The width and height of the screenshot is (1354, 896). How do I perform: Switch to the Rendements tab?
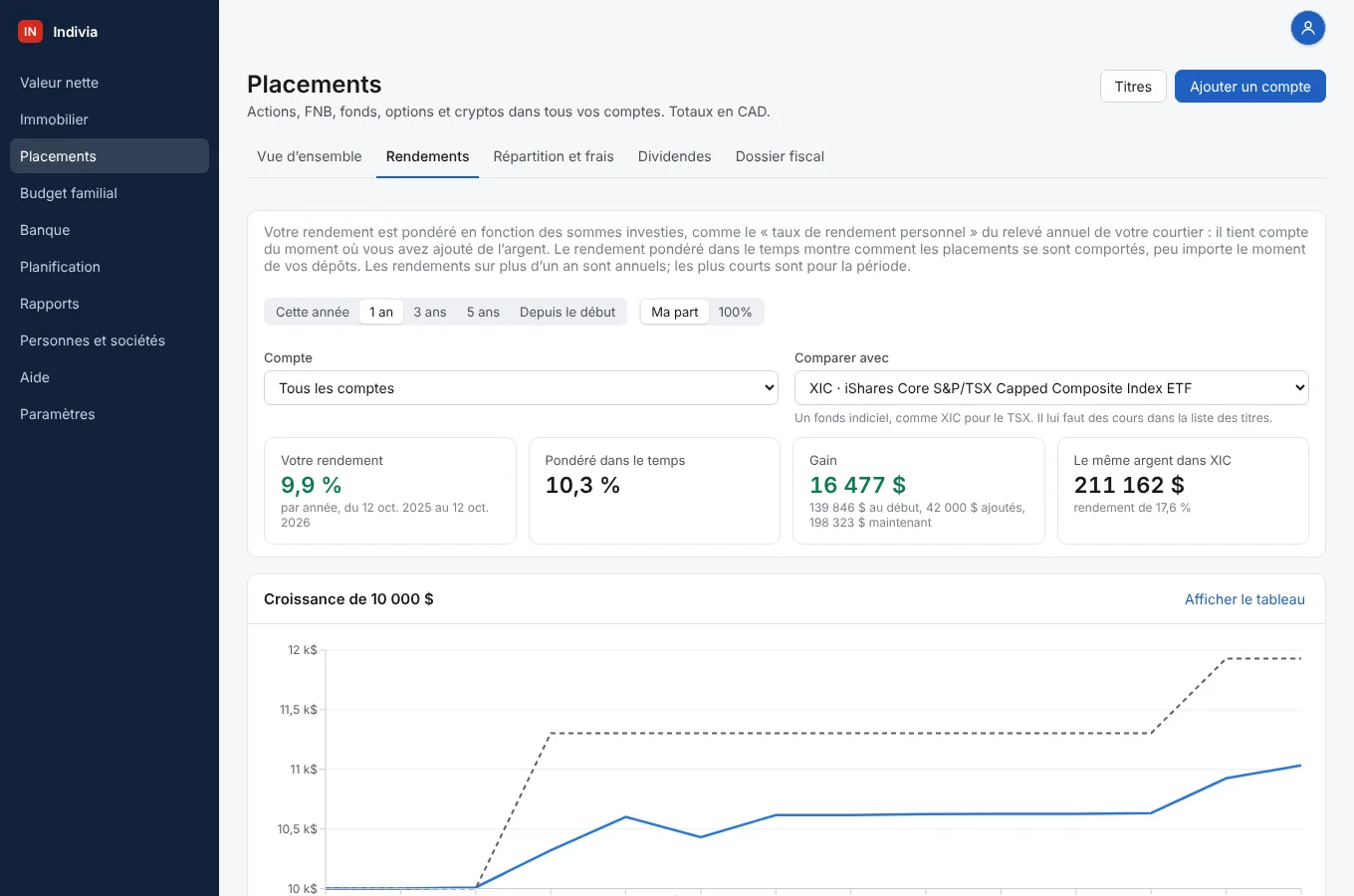[427, 156]
